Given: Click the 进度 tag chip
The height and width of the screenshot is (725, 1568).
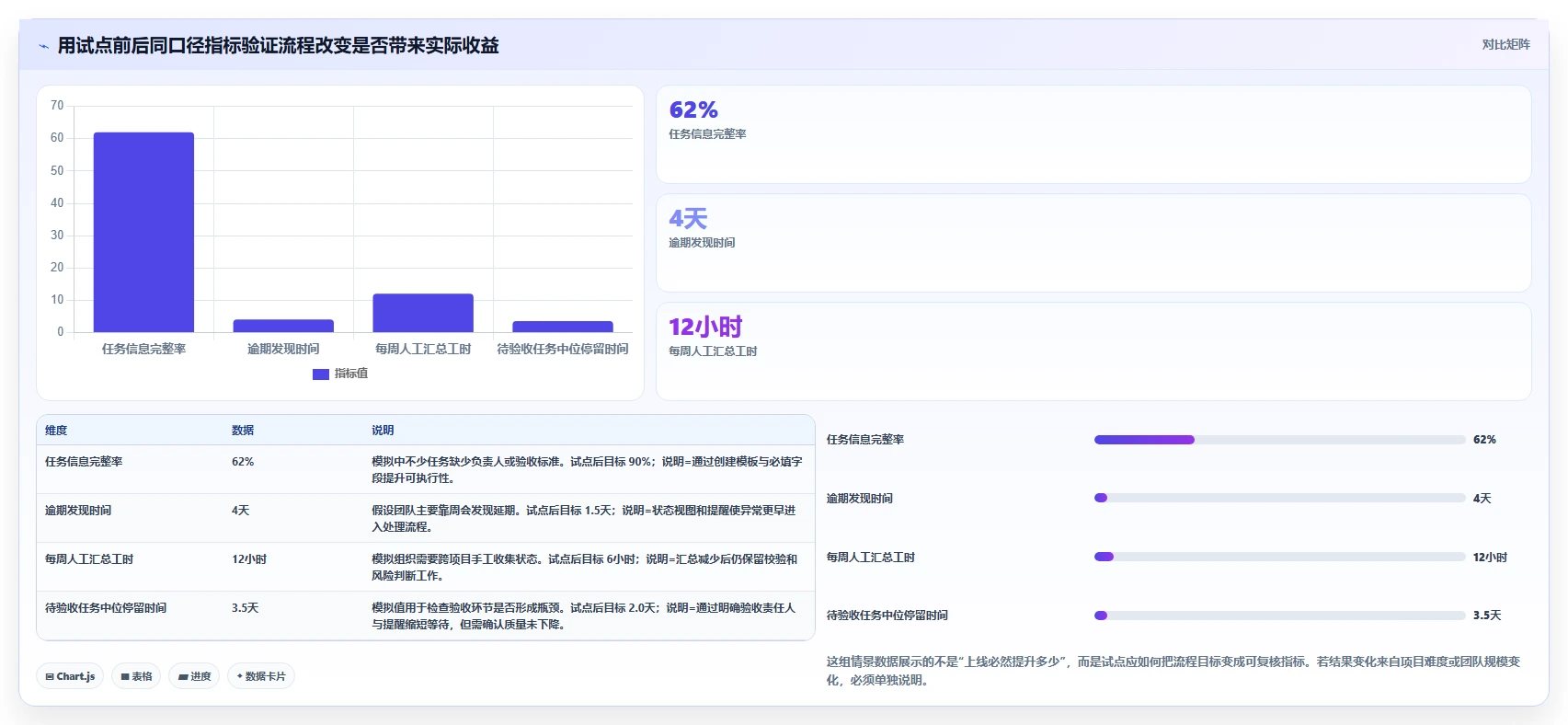Looking at the screenshot, I should click(194, 676).
